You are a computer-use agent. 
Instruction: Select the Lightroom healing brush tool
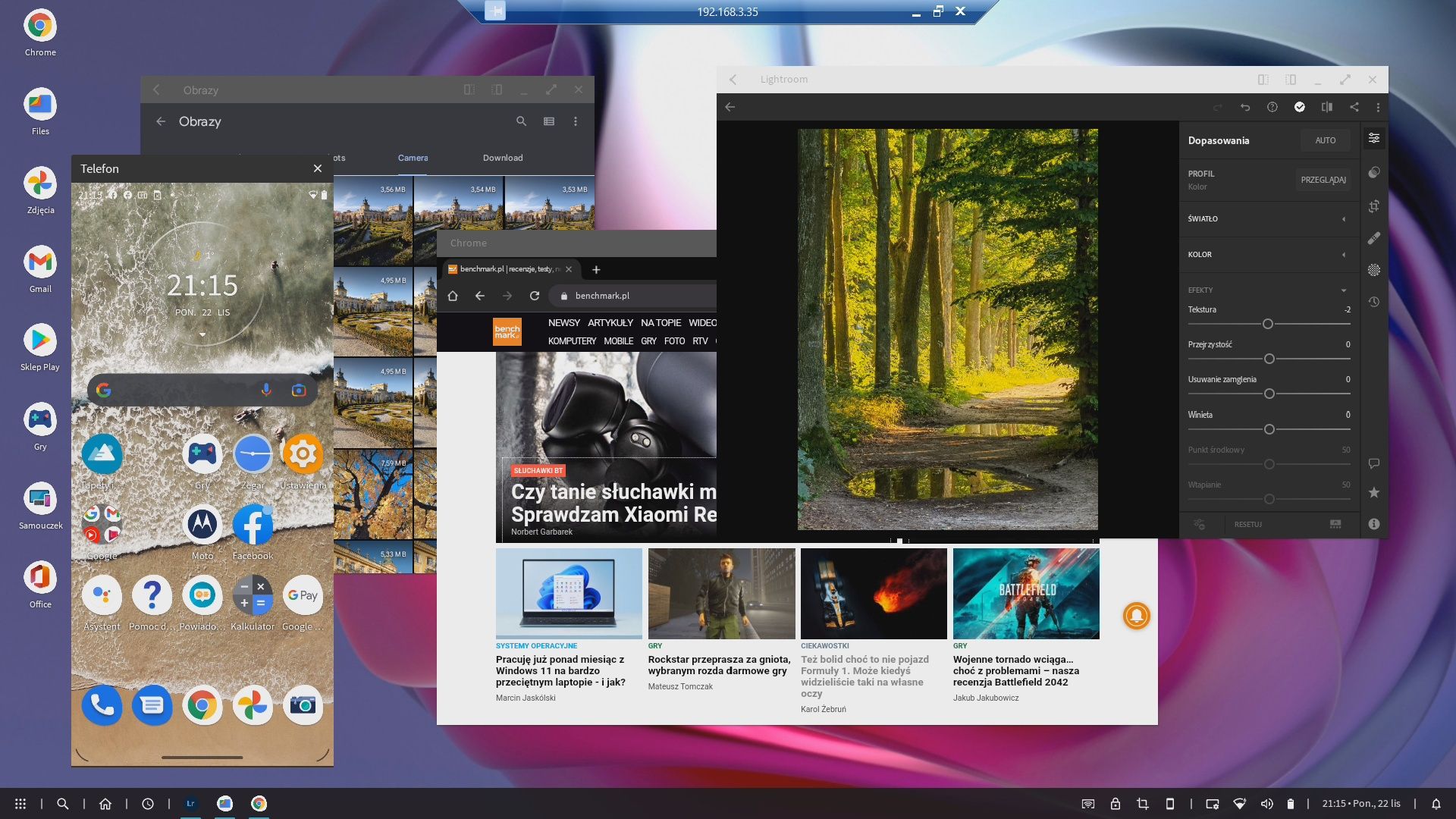[x=1373, y=238]
